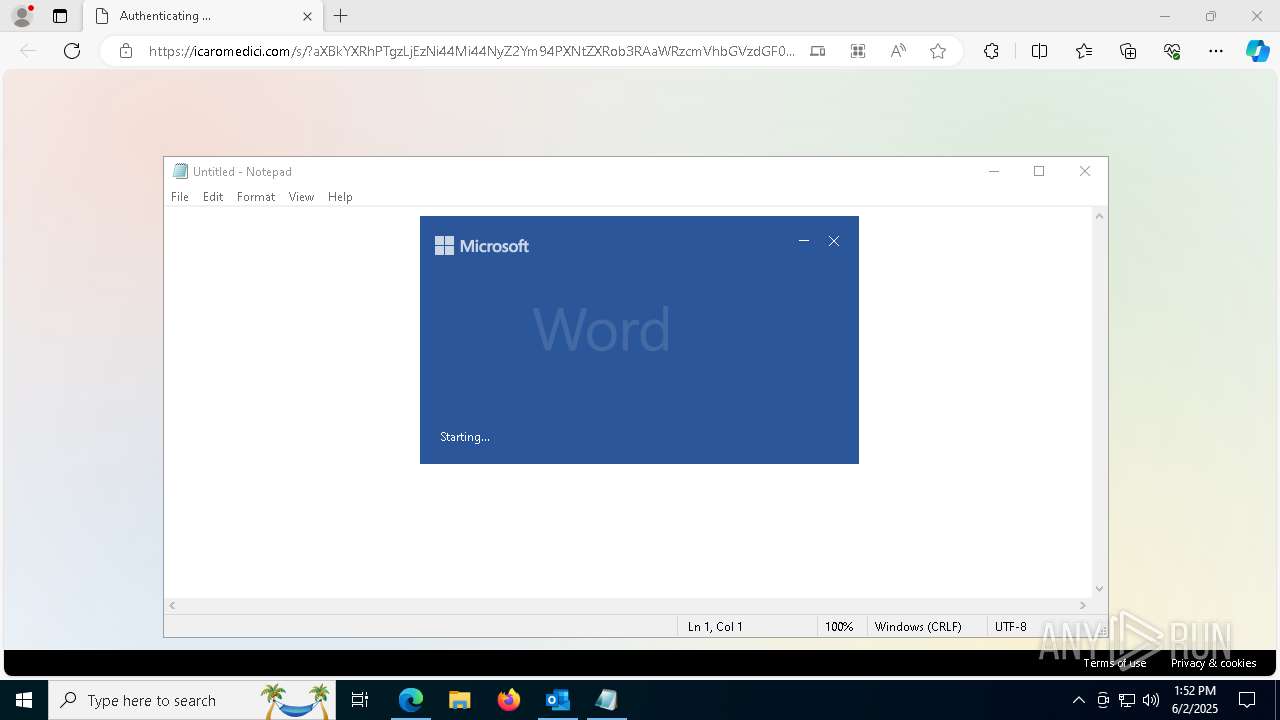Open the Extensions puzzle icon
The height and width of the screenshot is (720, 1280).
[x=991, y=51]
